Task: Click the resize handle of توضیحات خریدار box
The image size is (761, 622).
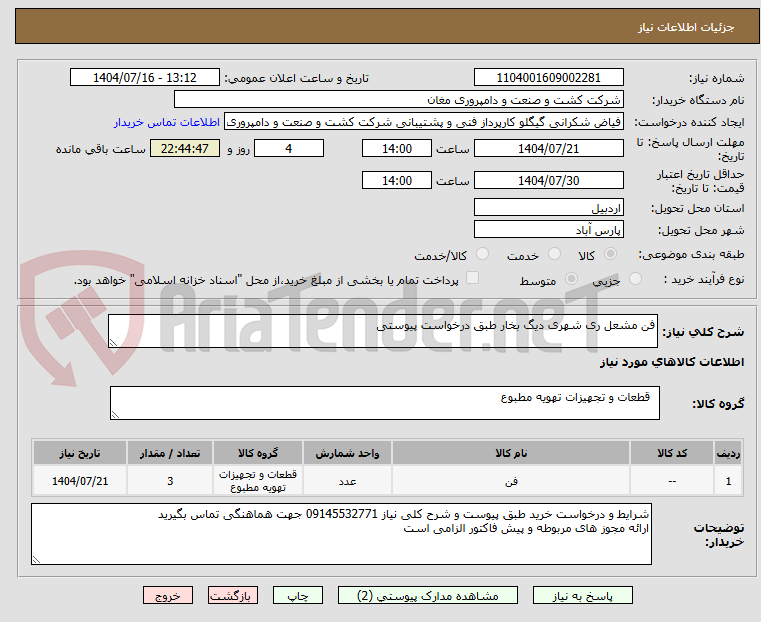Action: point(36,559)
